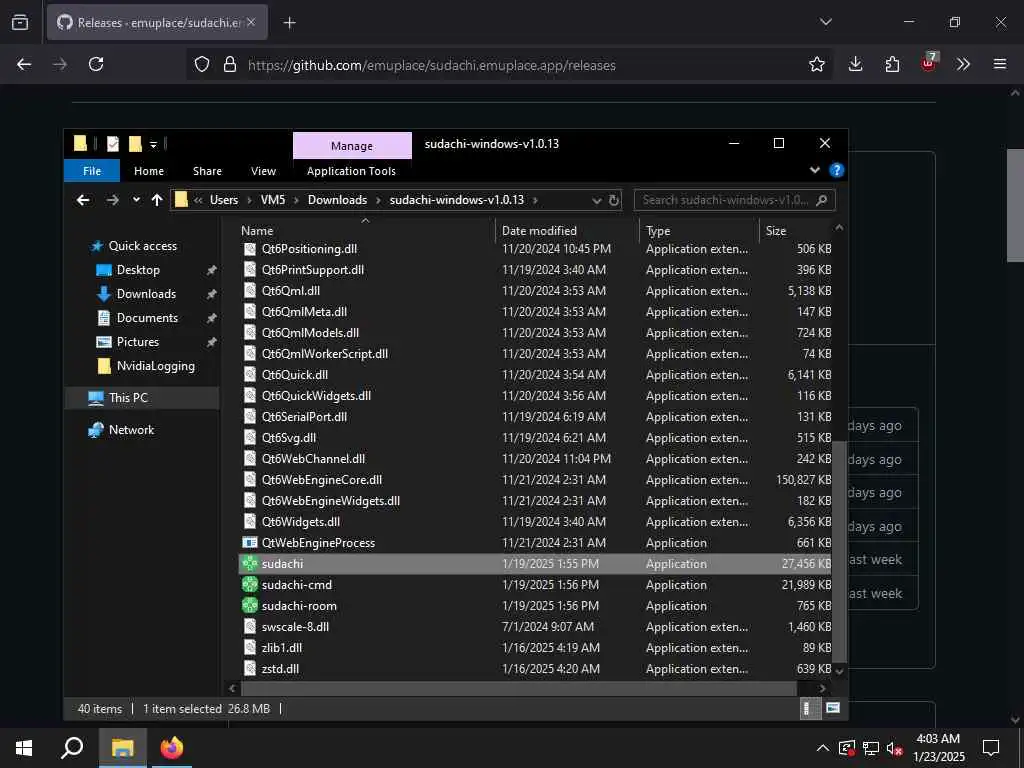Select Documents in the navigation pane
This screenshot has width=1024, height=768.
click(147, 318)
